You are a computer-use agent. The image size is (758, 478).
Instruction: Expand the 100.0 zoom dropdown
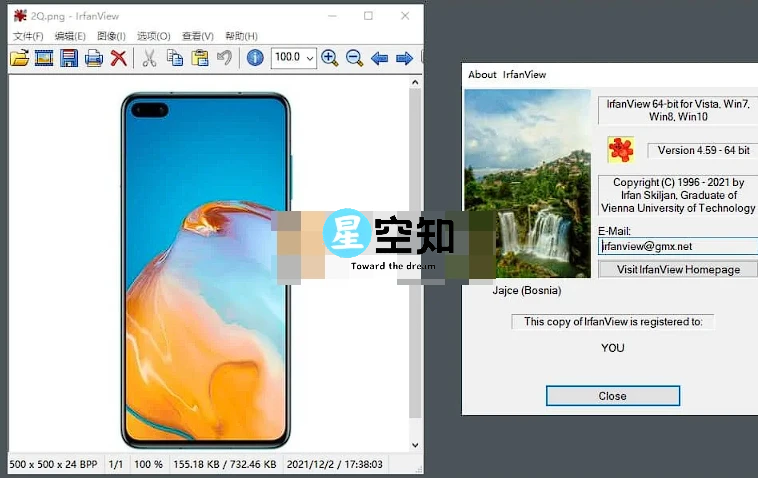(x=310, y=58)
